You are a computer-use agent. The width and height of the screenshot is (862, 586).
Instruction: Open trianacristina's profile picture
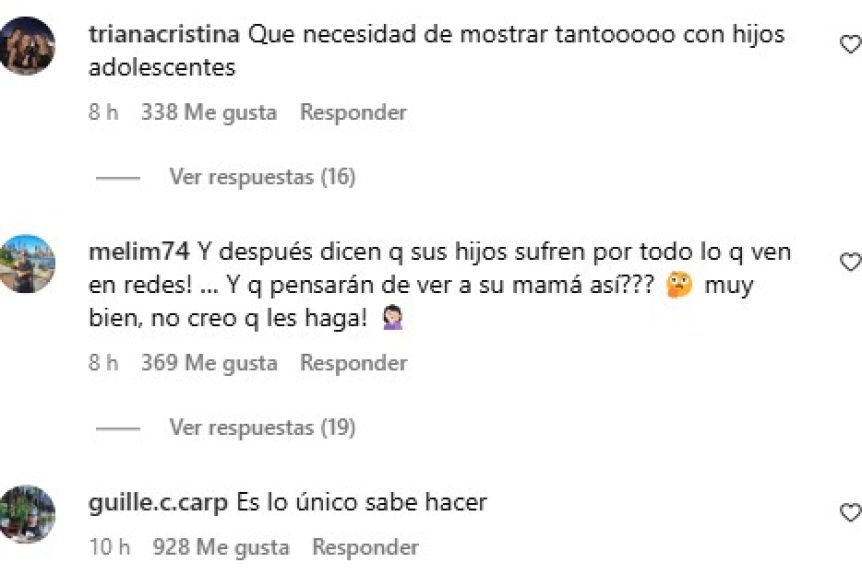pyautogui.click(x=27, y=46)
